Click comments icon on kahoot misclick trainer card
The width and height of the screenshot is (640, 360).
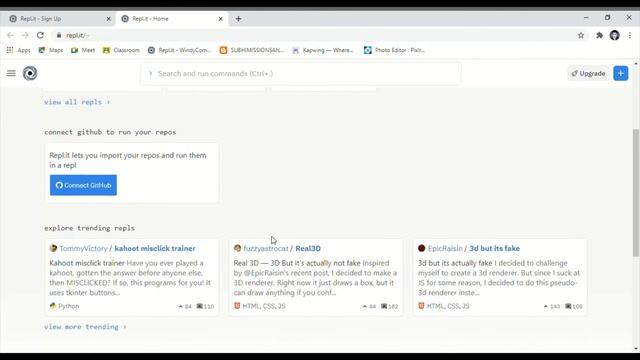[200, 306]
